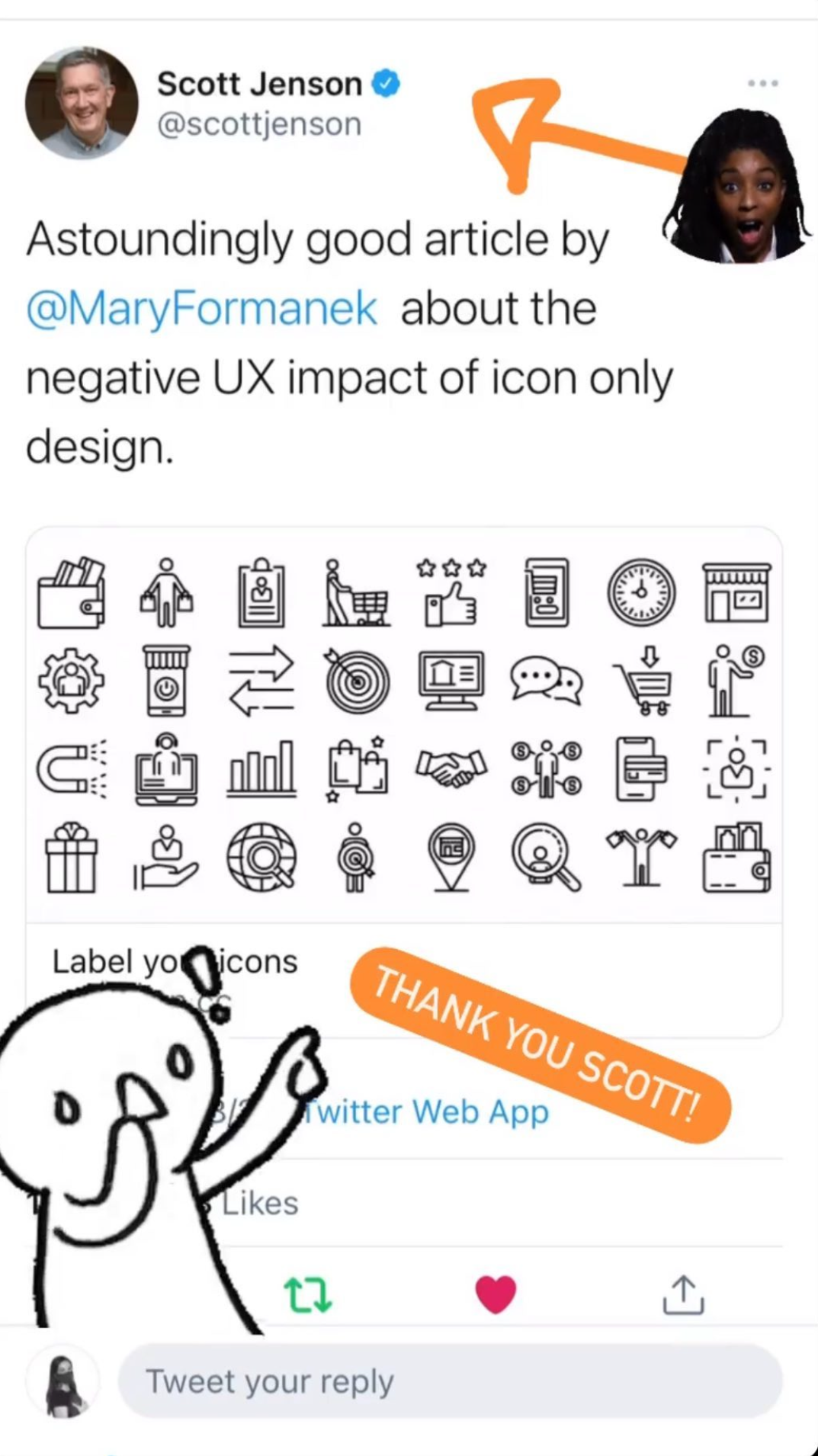Unlike the tweet with the red heart
The height and width of the screenshot is (1456, 818).
[496, 1294]
